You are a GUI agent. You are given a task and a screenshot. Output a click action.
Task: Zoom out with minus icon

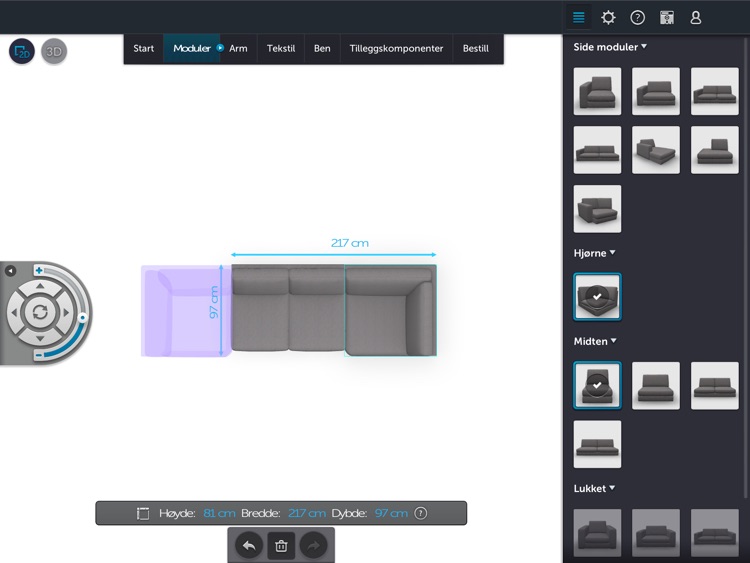tap(39, 355)
